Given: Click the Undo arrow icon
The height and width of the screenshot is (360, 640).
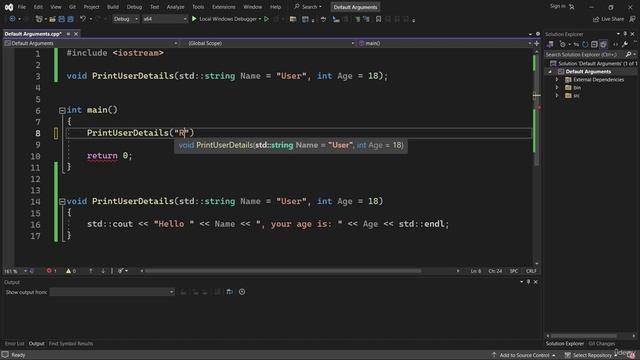Looking at the screenshot, I should pos(83,19).
